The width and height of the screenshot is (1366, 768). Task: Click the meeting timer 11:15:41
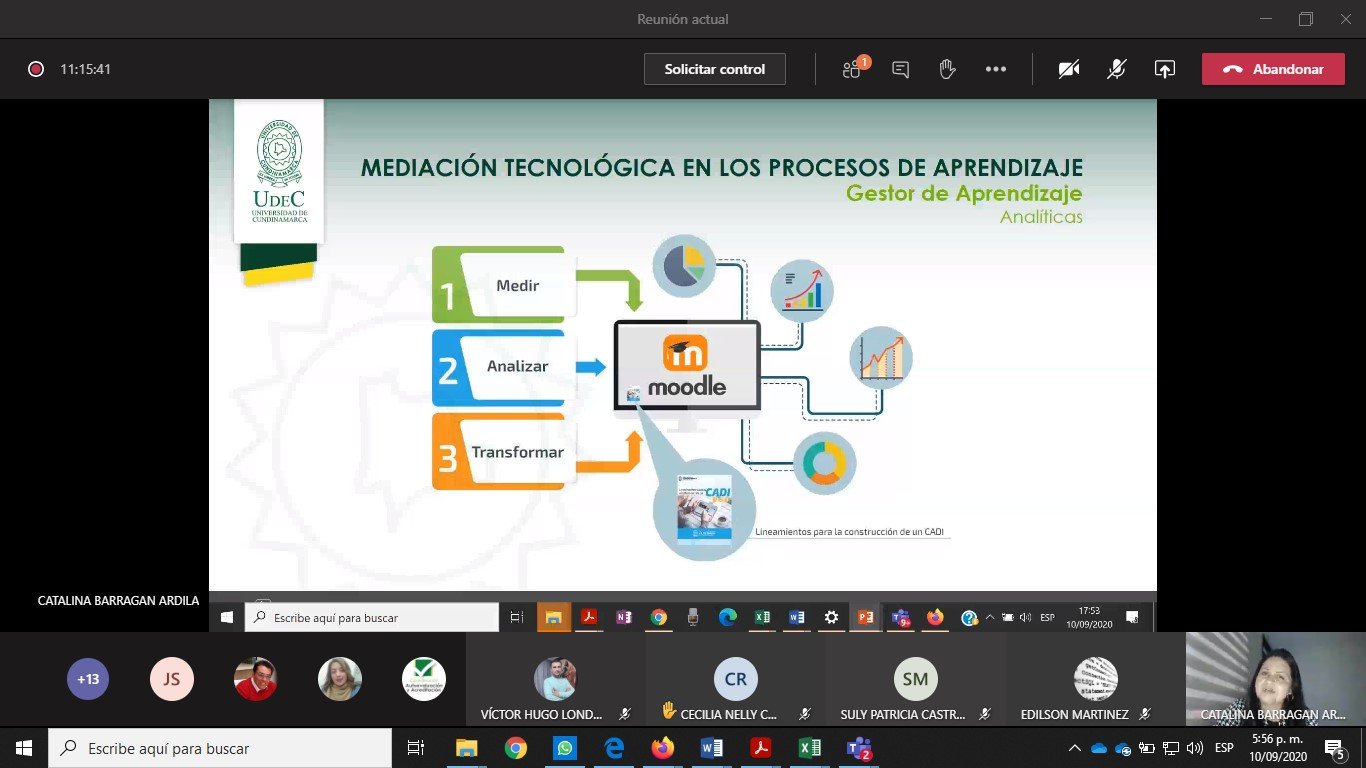coord(85,69)
